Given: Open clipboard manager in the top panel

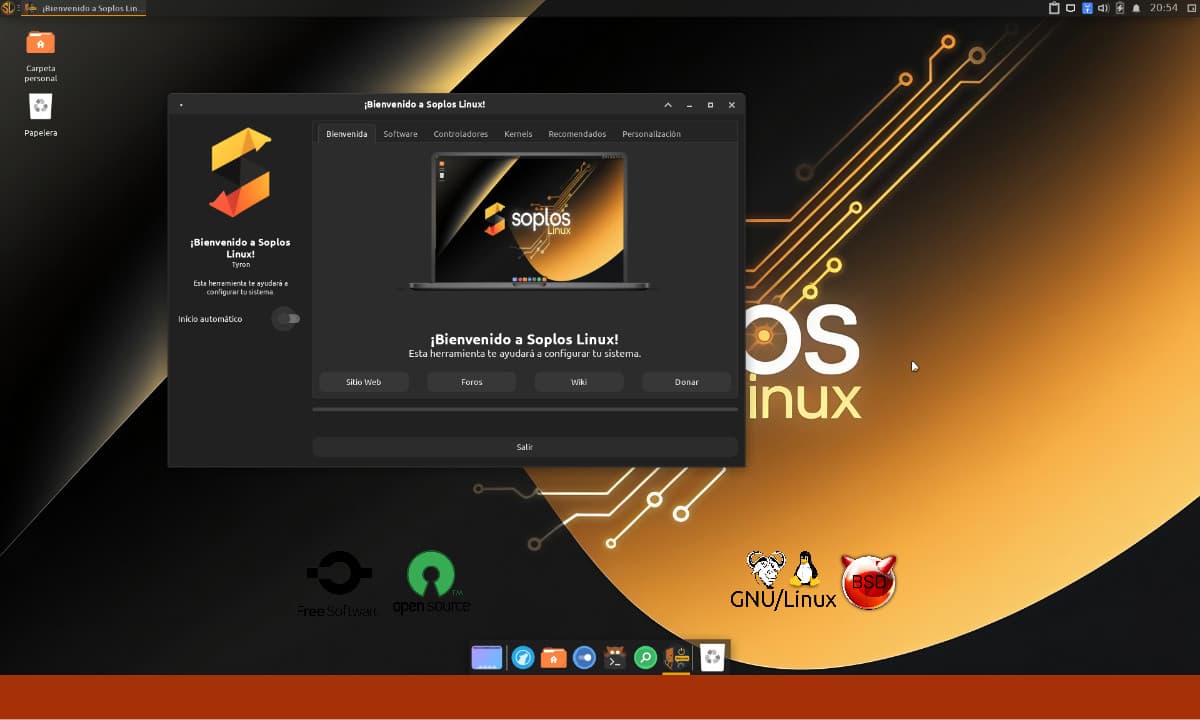Looking at the screenshot, I should pos(1054,8).
